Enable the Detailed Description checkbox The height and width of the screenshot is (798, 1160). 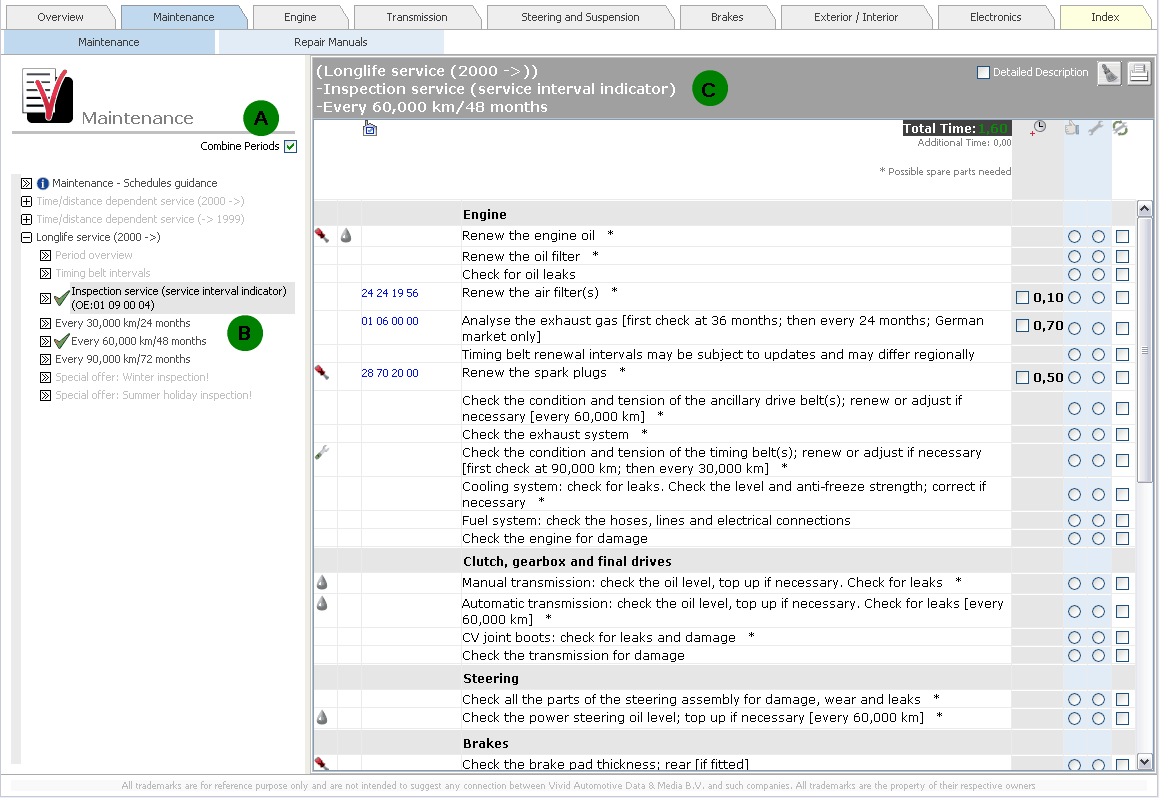tap(983, 72)
